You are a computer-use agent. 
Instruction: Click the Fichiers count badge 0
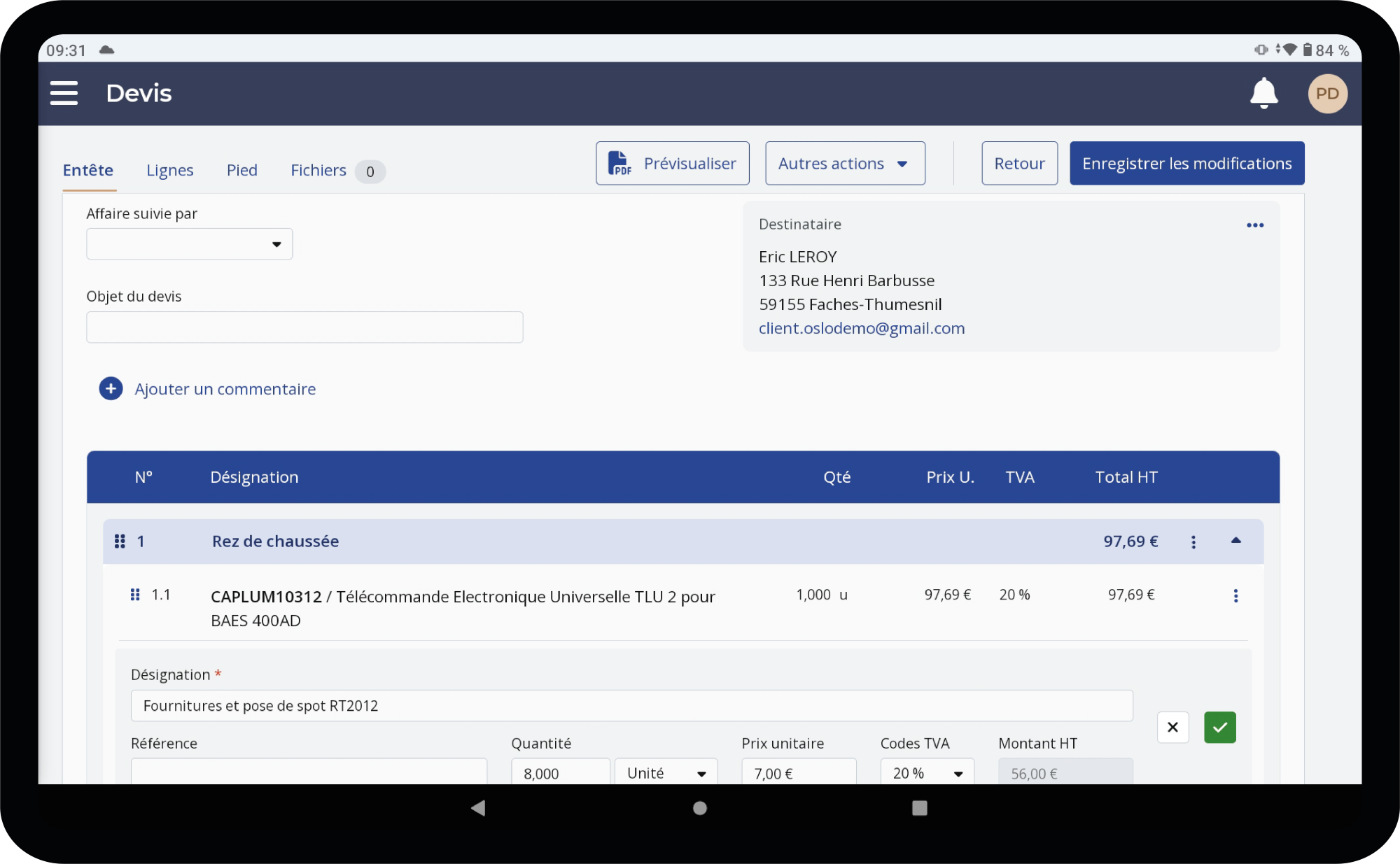[x=370, y=171]
